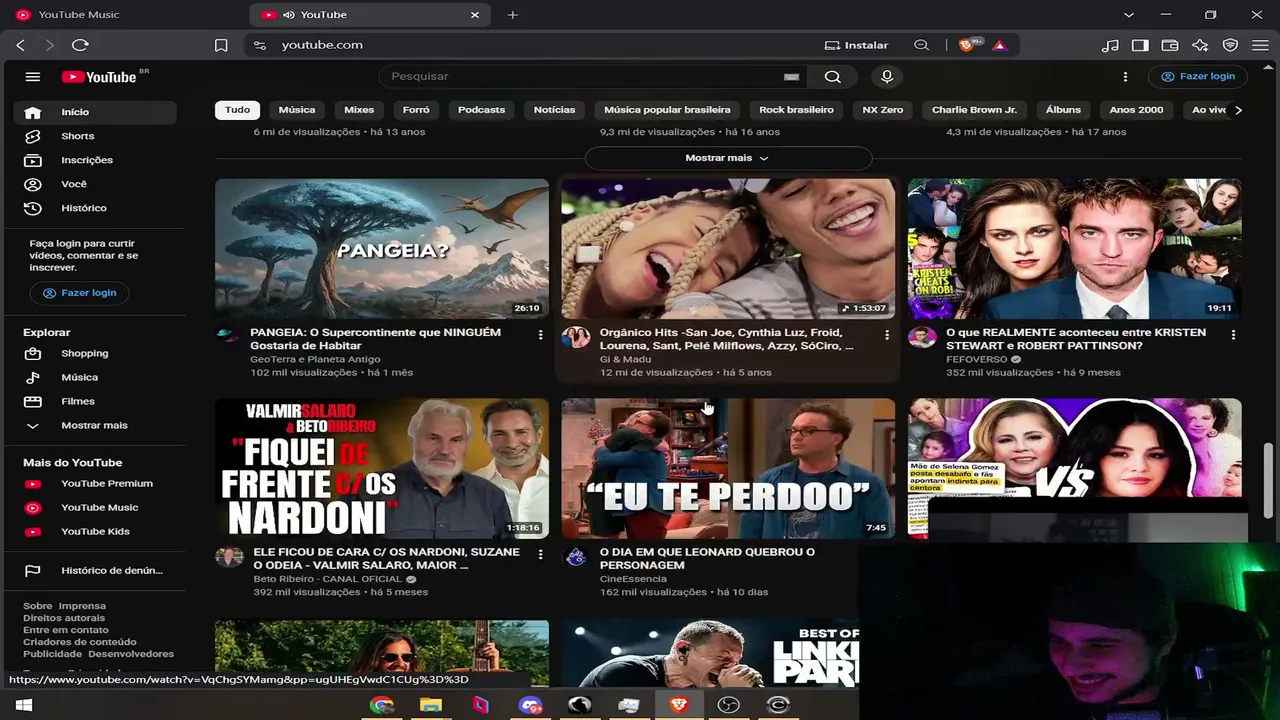
Task: Open the YouTube guide hamburger menu
Action: coord(33,77)
